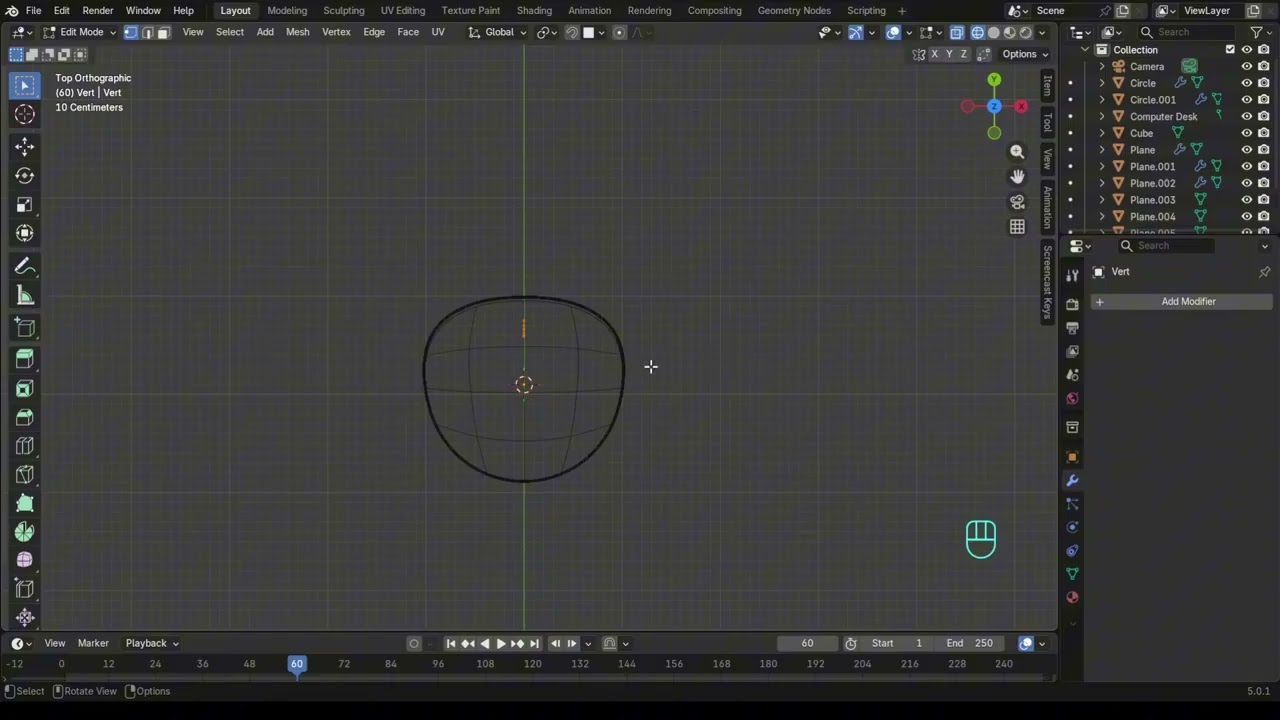Select the Scale tool
The width and height of the screenshot is (1280, 720).
point(25,205)
